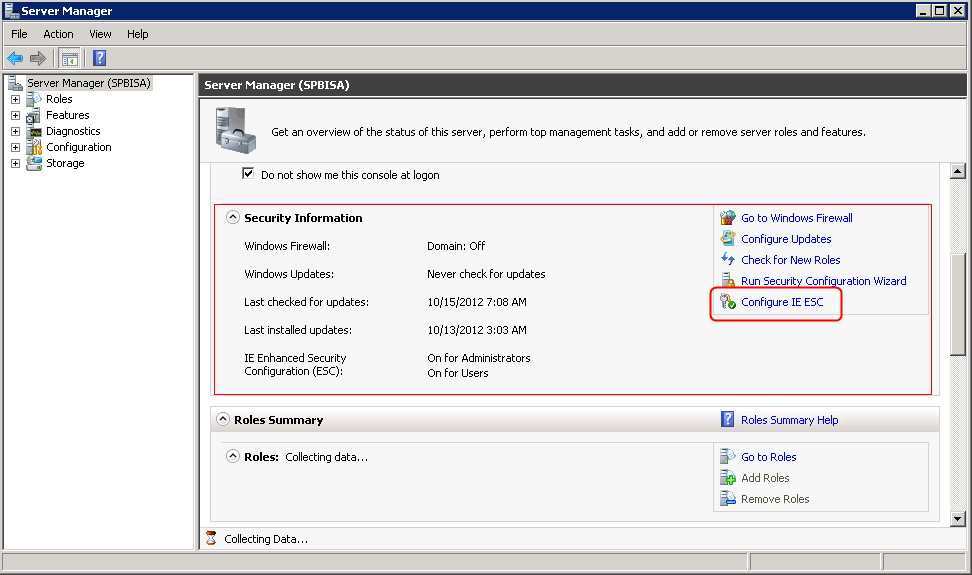The height and width of the screenshot is (575, 972).
Task: Expand the Diagnostics tree node
Action: click(x=15, y=131)
